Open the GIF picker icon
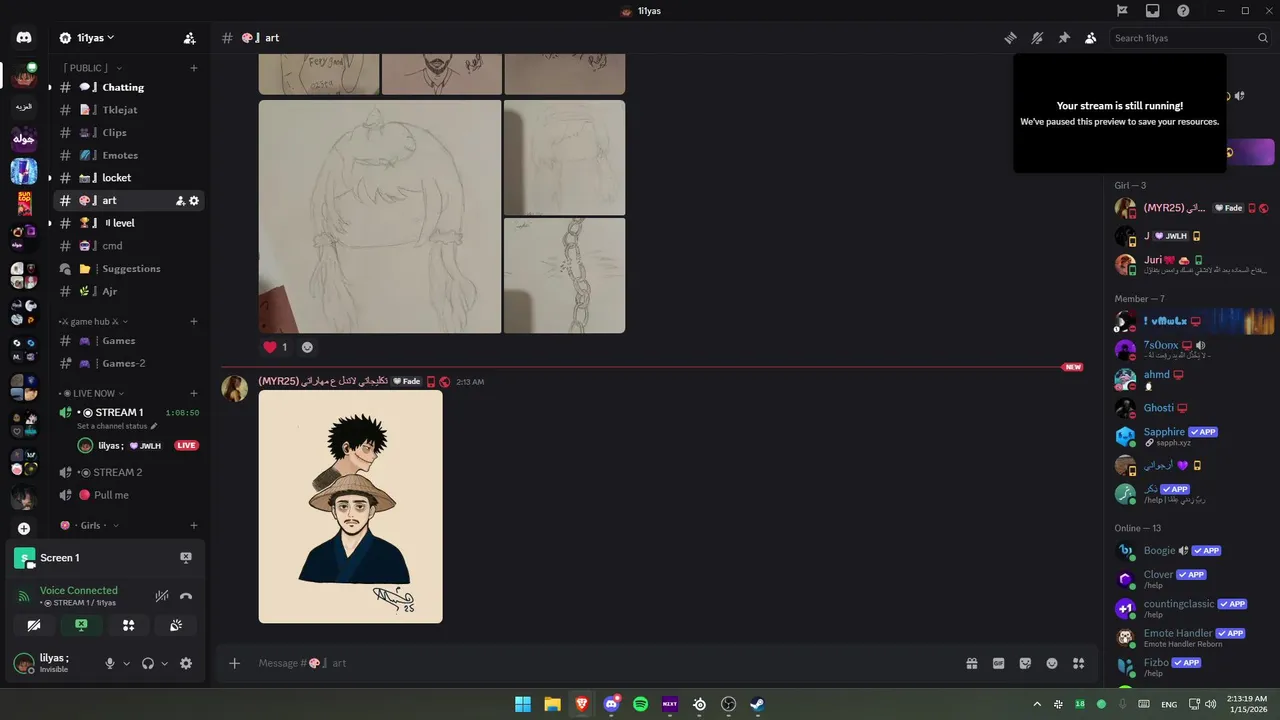 click(998, 663)
